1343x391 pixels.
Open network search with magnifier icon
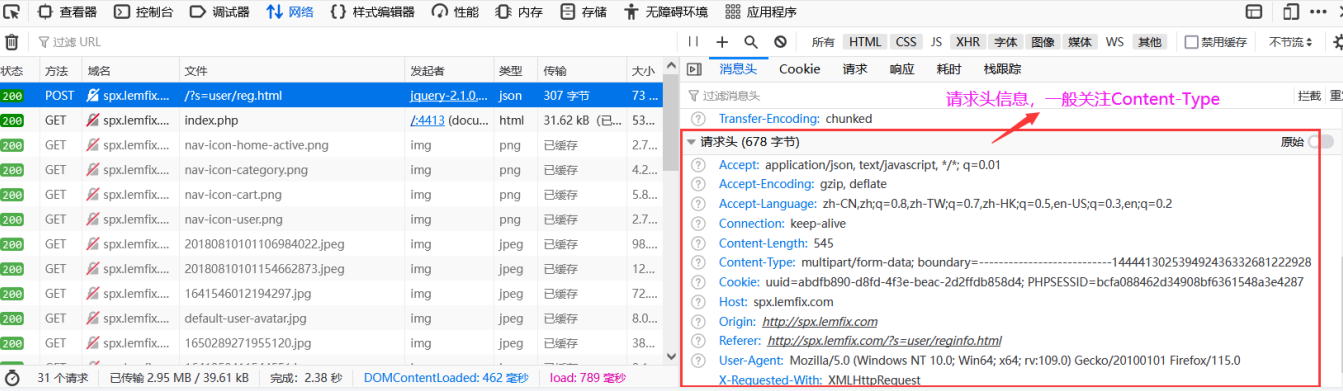click(751, 42)
